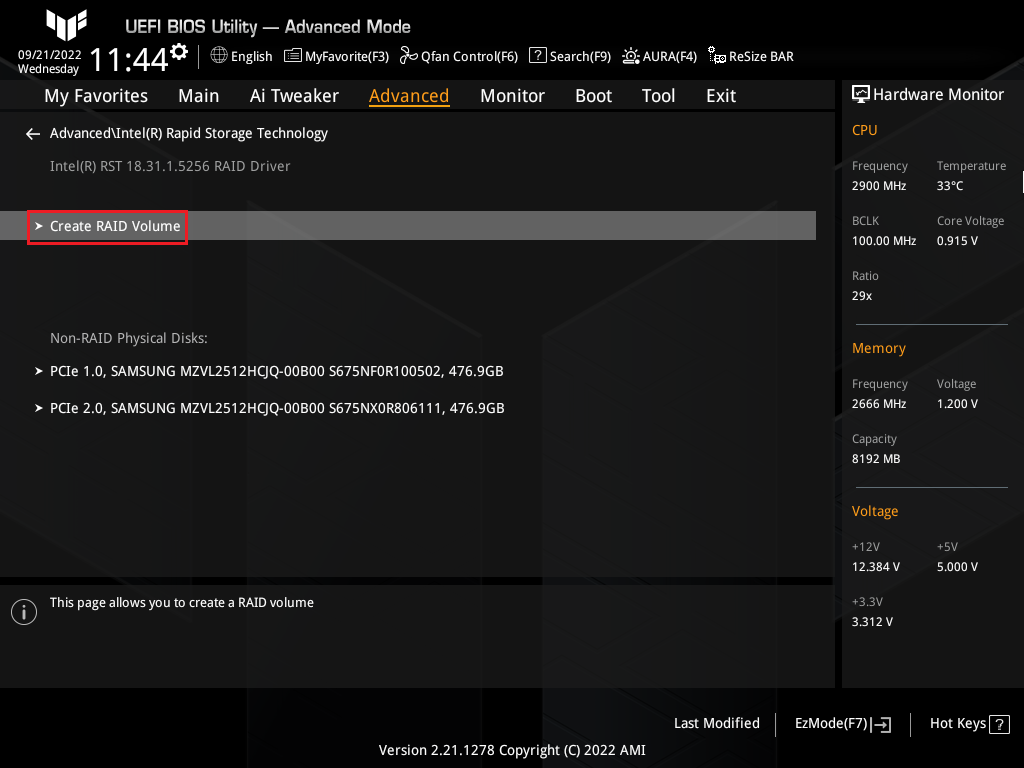Click the memory voltage 1.200 V value
Image resolution: width=1024 pixels, height=768 pixels.
pyautogui.click(x=957, y=404)
